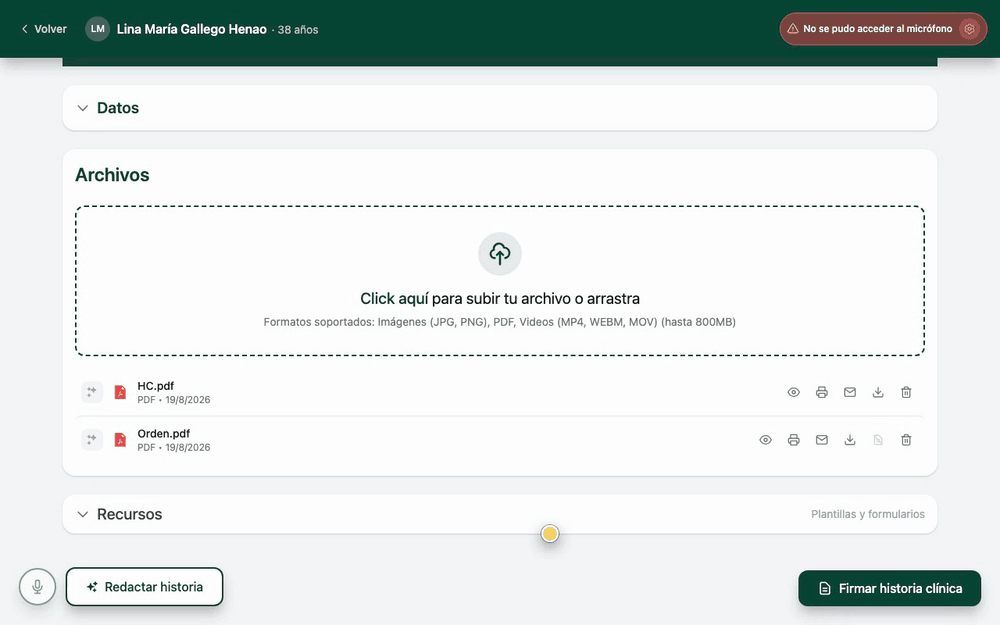Image resolution: width=1000 pixels, height=625 pixels.
Task: Expand the Recursos section
Action: [x=500, y=514]
